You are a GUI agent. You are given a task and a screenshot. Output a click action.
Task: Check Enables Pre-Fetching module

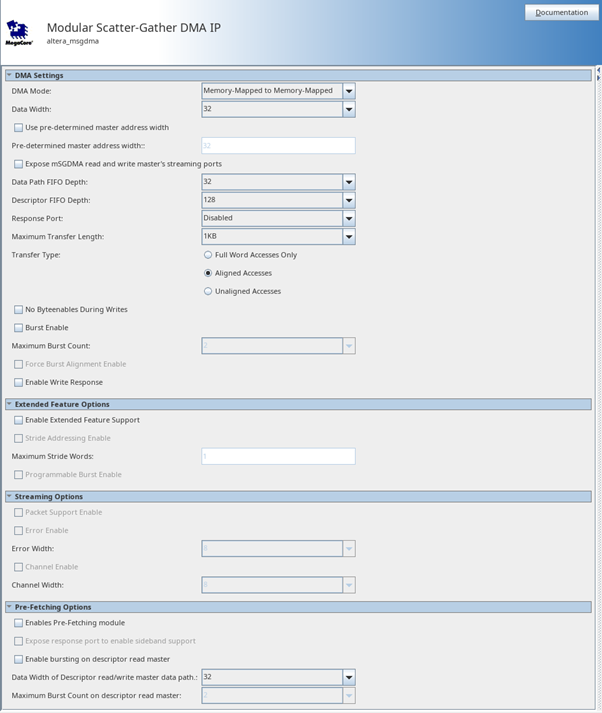click(x=18, y=623)
